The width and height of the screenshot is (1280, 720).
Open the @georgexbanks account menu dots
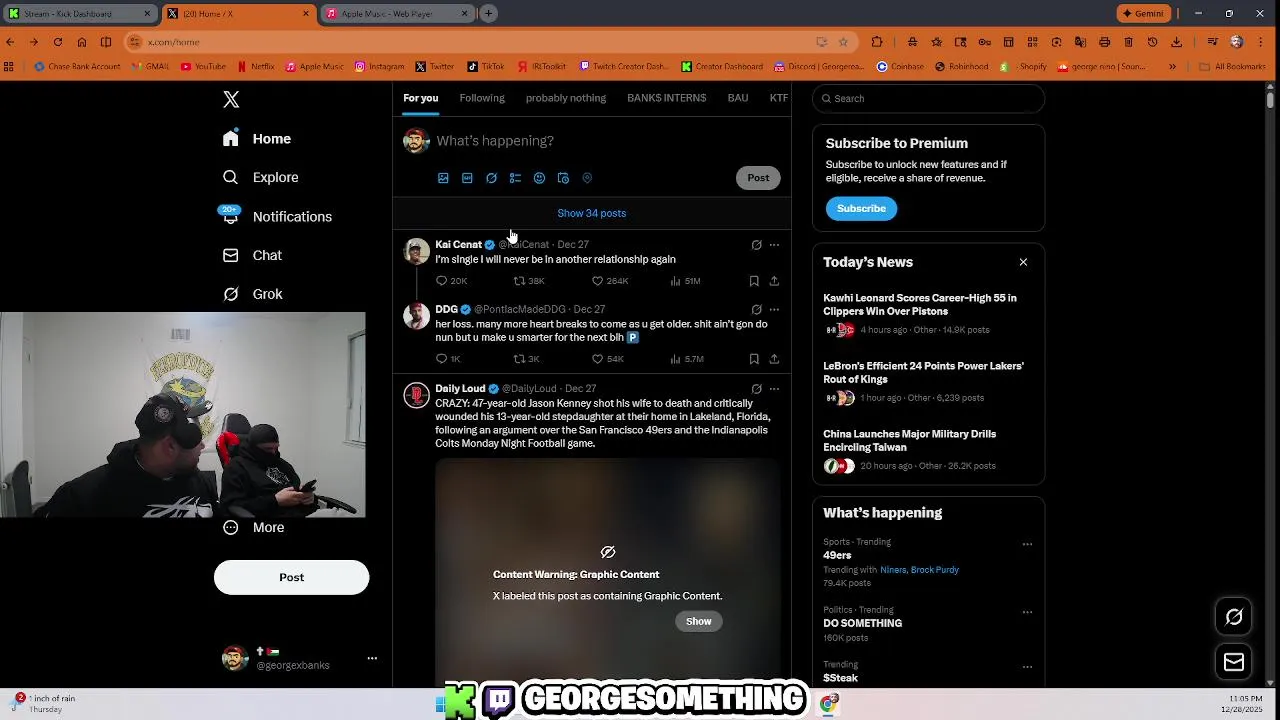click(372, 658)
